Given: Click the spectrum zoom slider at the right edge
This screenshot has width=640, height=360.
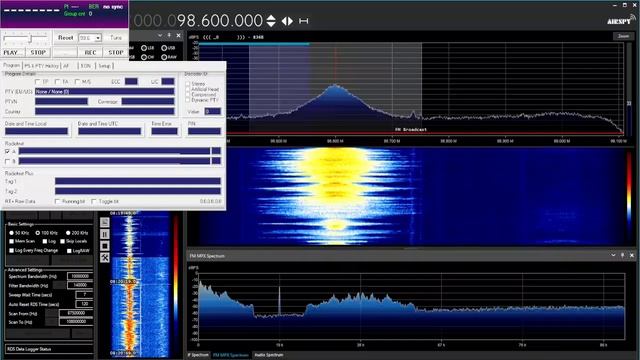Looking at the screenshot, I should 629,103.
